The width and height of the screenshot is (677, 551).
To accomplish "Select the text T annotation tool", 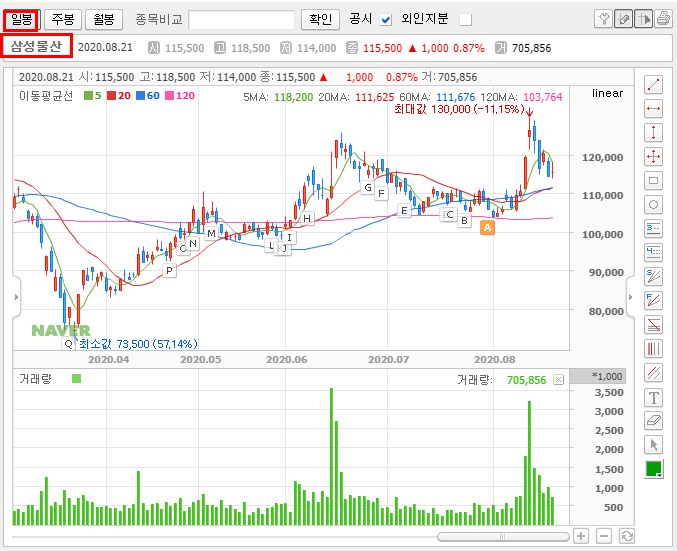I will pos(653,397).
